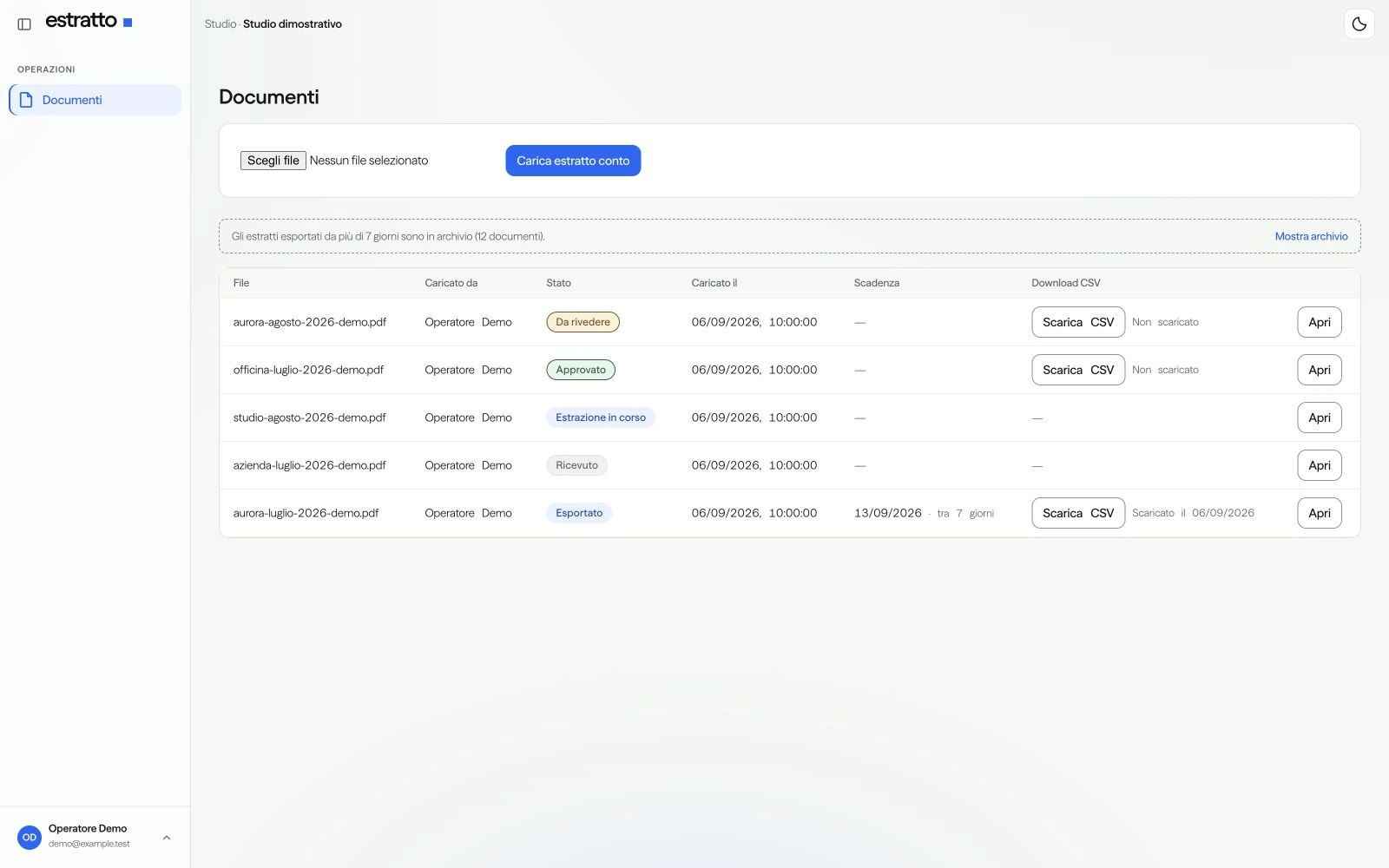This screenshot has width=1389, height=868.
Task: Click Non scaricato in aurora-agosto row
Action: pyautogui.click(x=1165, y=322)
